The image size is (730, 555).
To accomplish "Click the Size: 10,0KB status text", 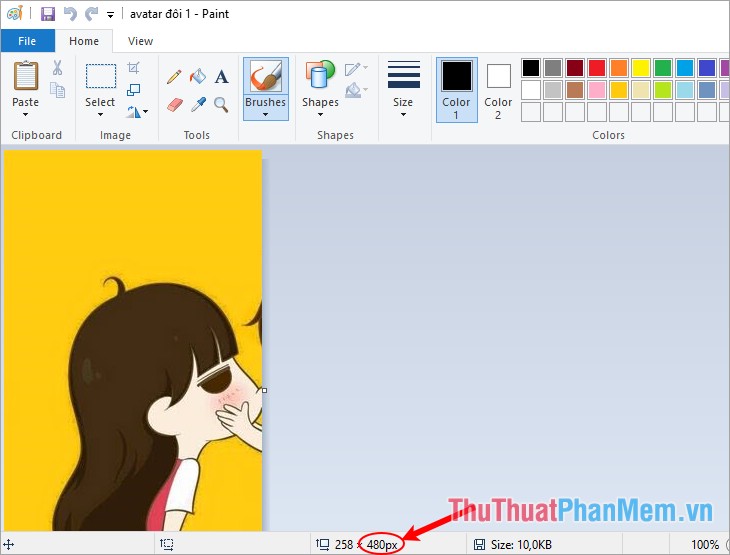I will click(521, 544).
